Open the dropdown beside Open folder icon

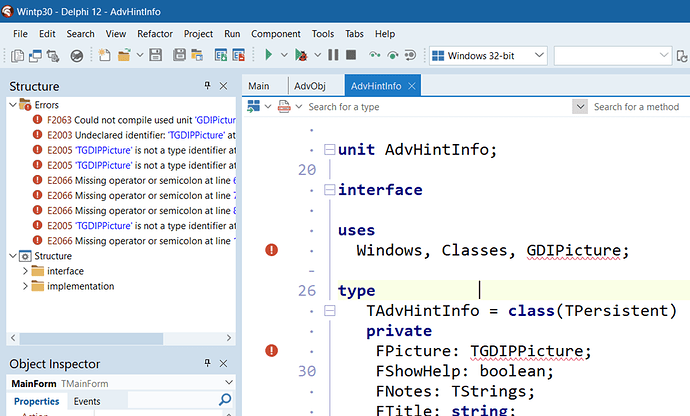click(x=140, y=55)
